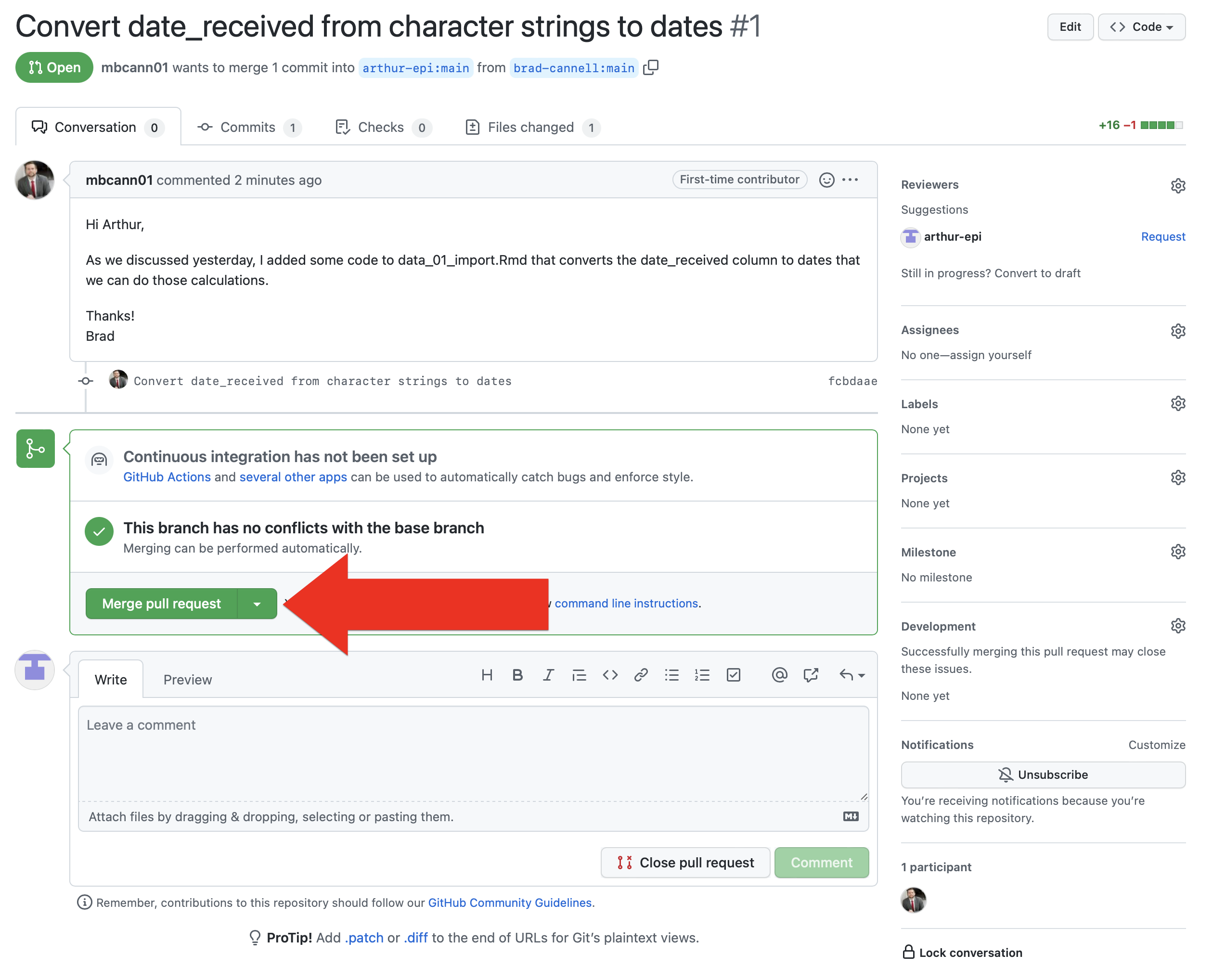Add a link in comment editor
1213x980 pixels.
pyautogui.click(x=641, y=675)
